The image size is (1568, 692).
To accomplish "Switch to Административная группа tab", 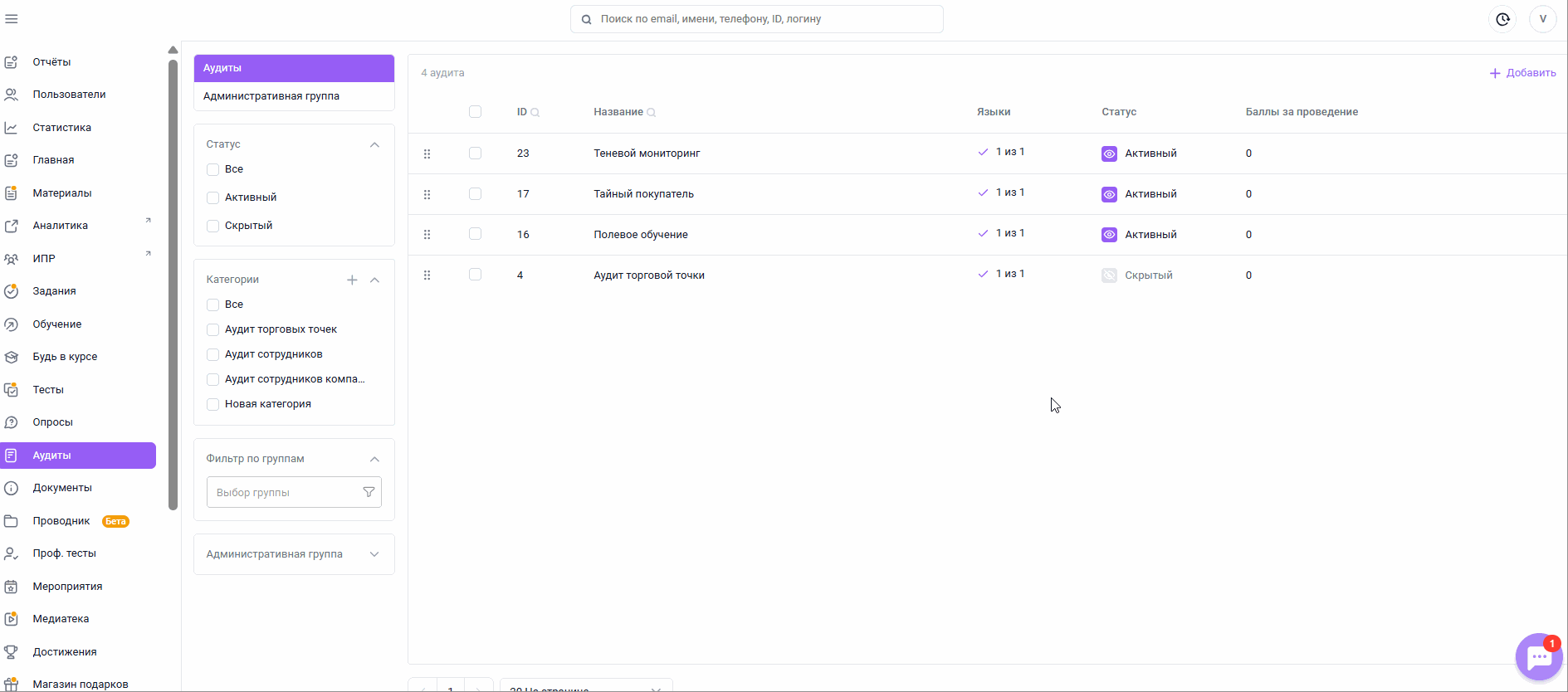I will pos(271,96).
